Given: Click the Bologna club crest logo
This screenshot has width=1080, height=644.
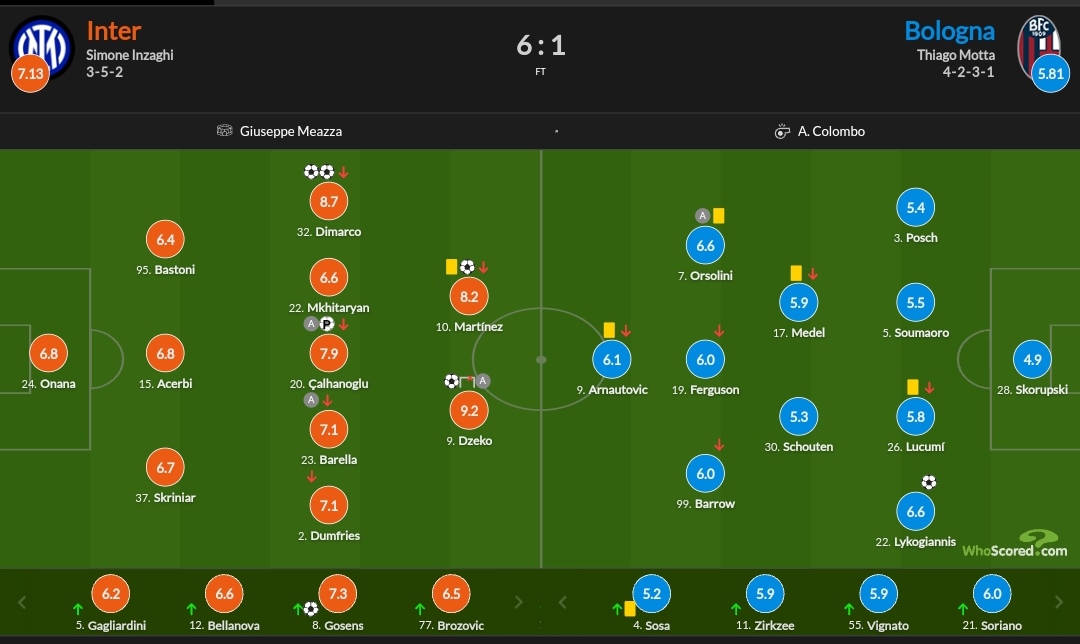Looking at the screenshot, I should tap(1039, 45).
